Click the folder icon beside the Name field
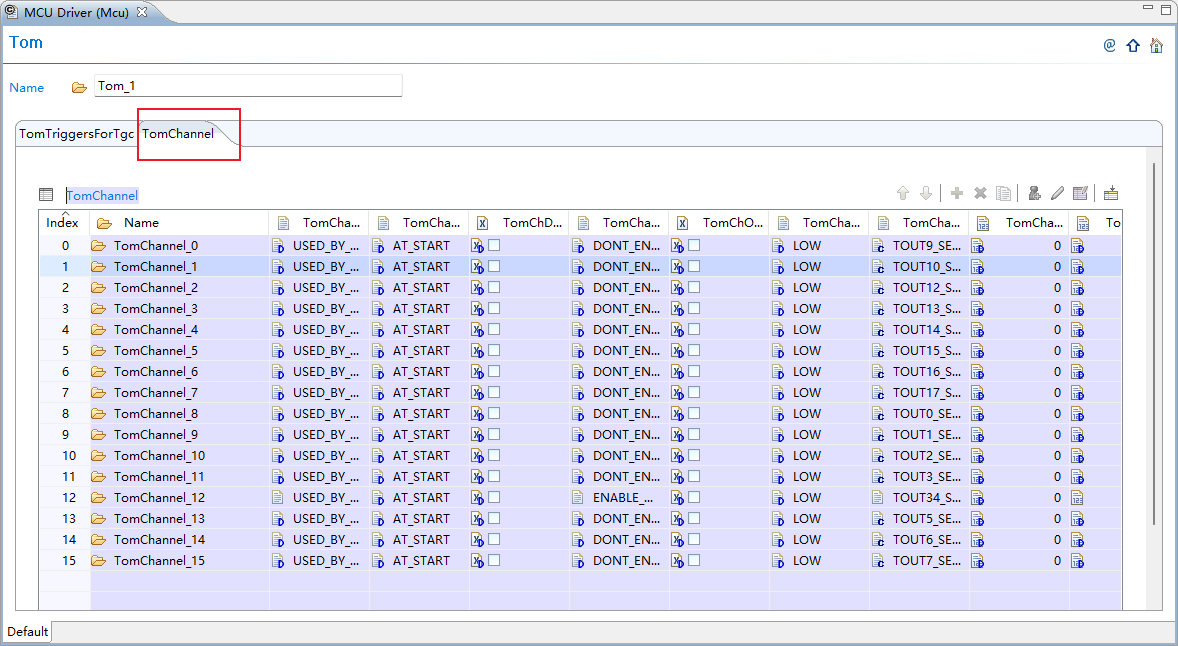This screenshot has height=646, width=1178. tap(79, 88)
